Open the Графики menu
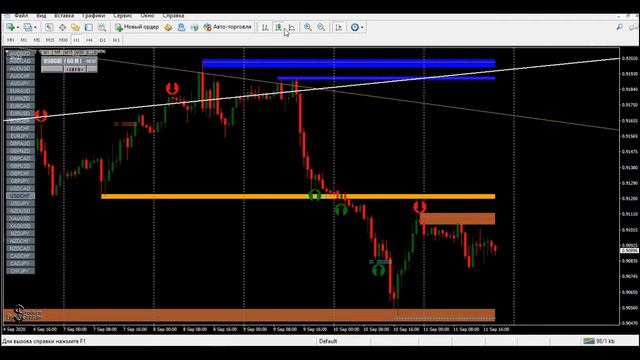The image size is (640, 360). [x=93, y=16]
